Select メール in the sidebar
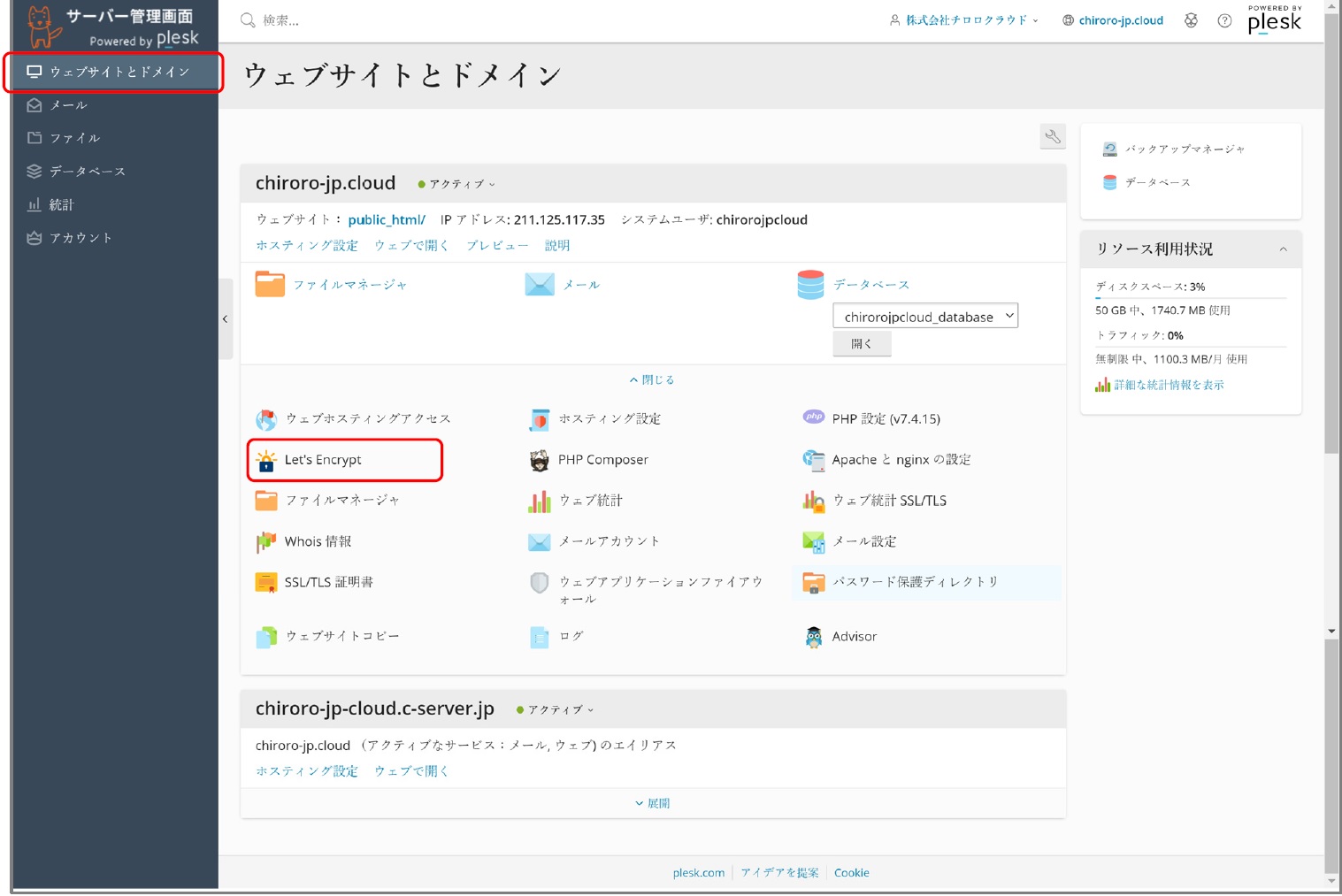 (x=115, y=105)
